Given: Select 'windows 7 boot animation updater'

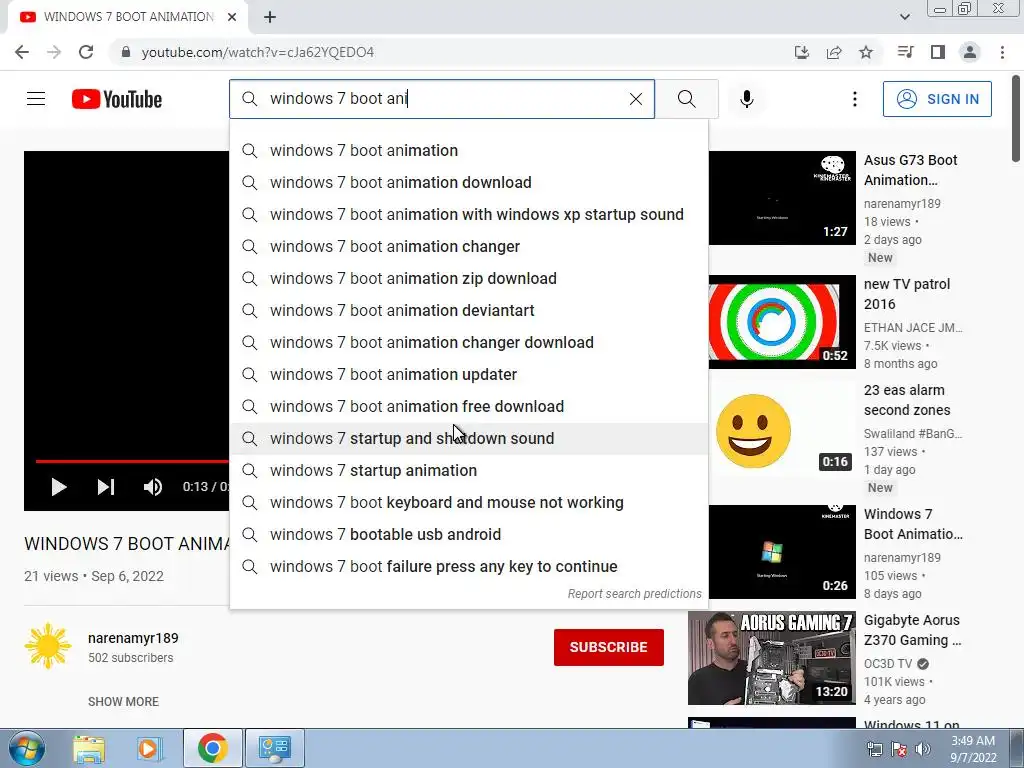Looking at the screenshot, I should [x=469, y=374].
